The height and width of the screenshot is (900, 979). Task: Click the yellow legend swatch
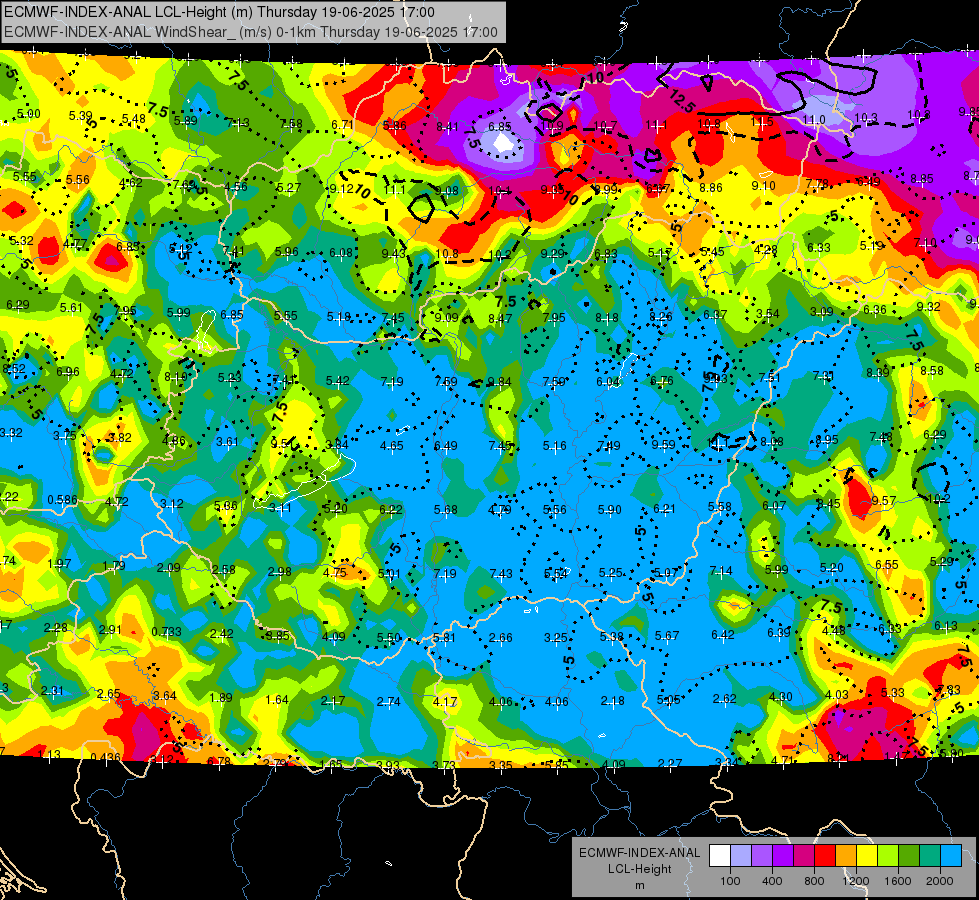[x=867, y=856]
